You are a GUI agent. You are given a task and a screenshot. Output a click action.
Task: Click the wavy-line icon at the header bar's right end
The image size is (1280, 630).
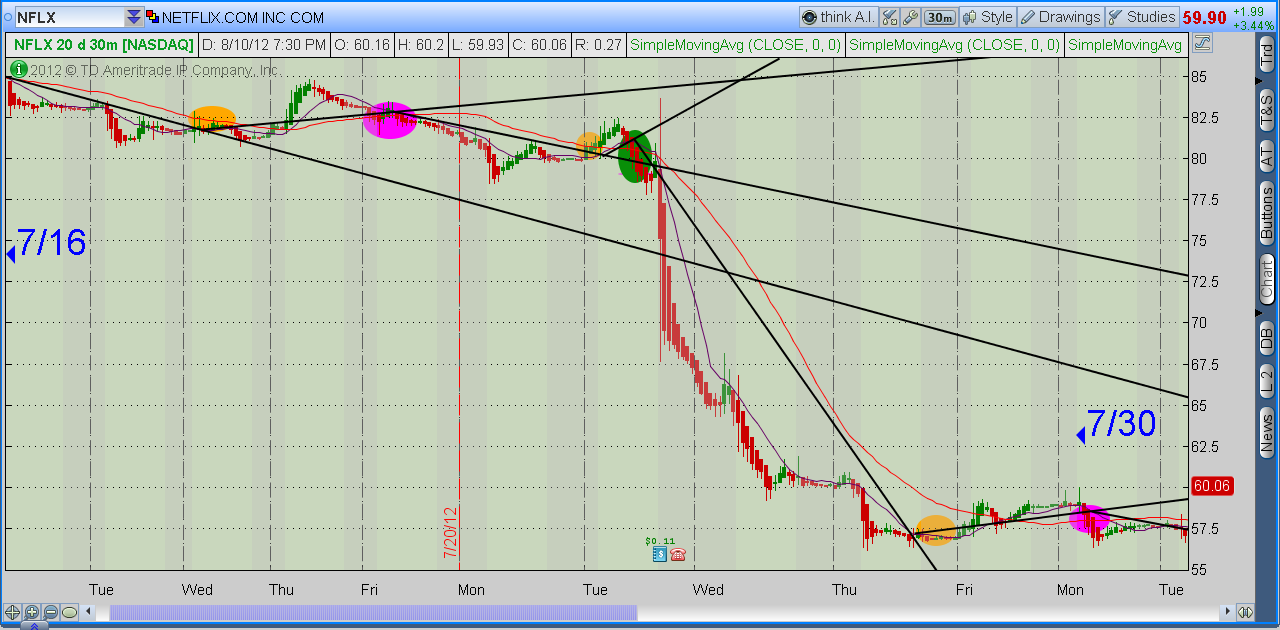(1202, 44)
